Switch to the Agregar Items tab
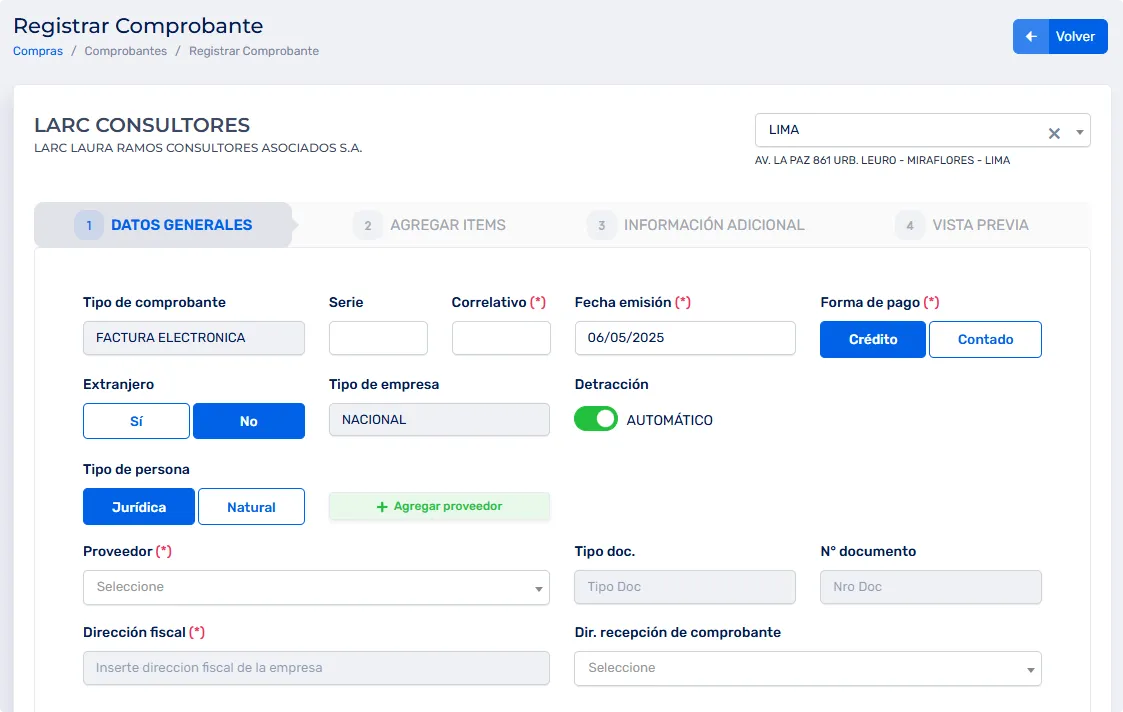The height and width of the screenshot is (712, 1123). 447,225
